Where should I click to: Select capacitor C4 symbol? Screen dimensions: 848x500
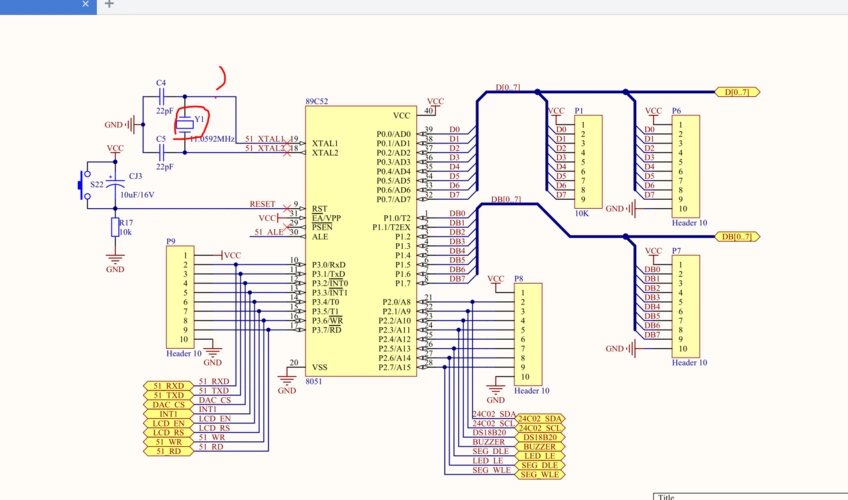(162, 98)
